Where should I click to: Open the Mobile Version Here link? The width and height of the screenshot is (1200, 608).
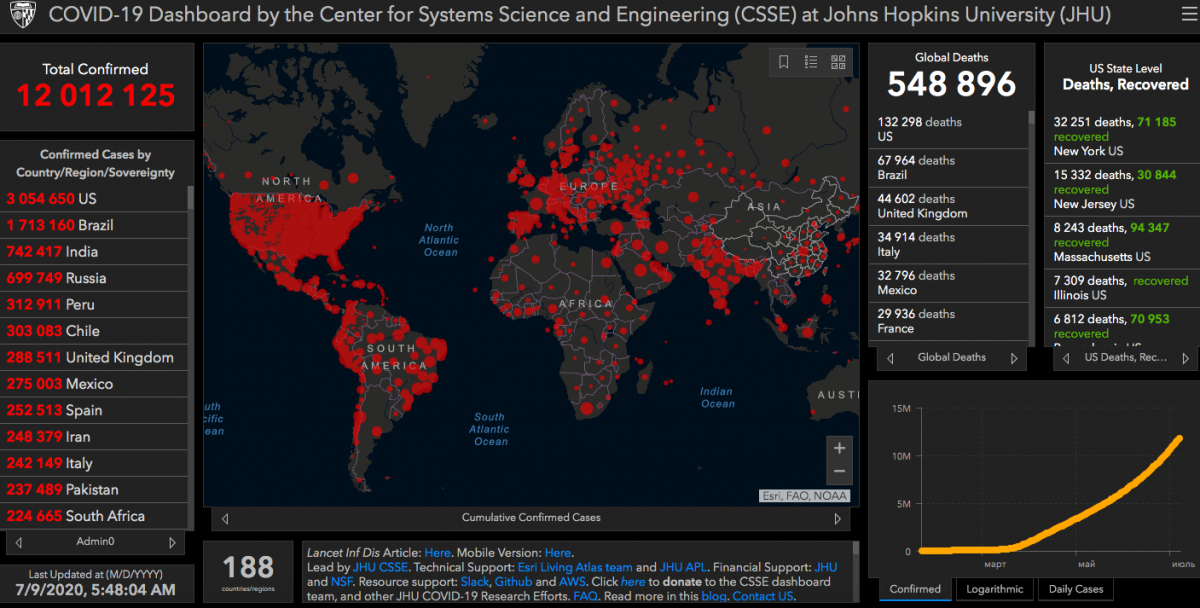[x=558, y=552]
